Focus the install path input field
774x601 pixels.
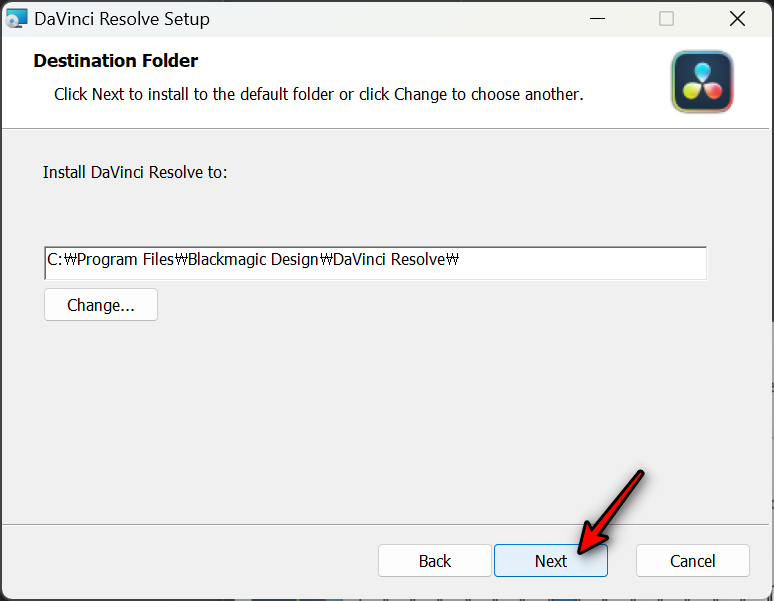[x=375, y=263]
